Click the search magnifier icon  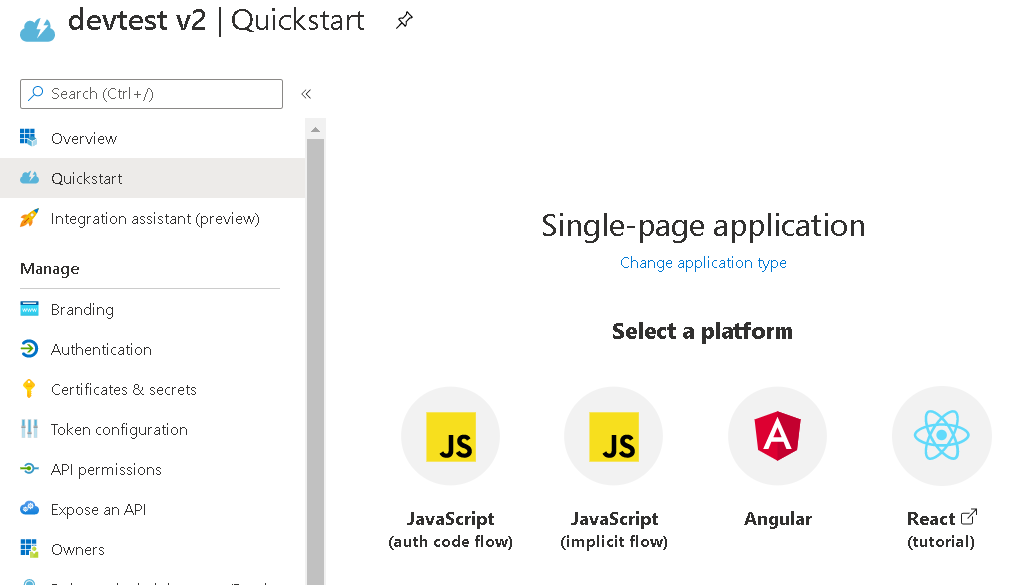pos(36,94)
